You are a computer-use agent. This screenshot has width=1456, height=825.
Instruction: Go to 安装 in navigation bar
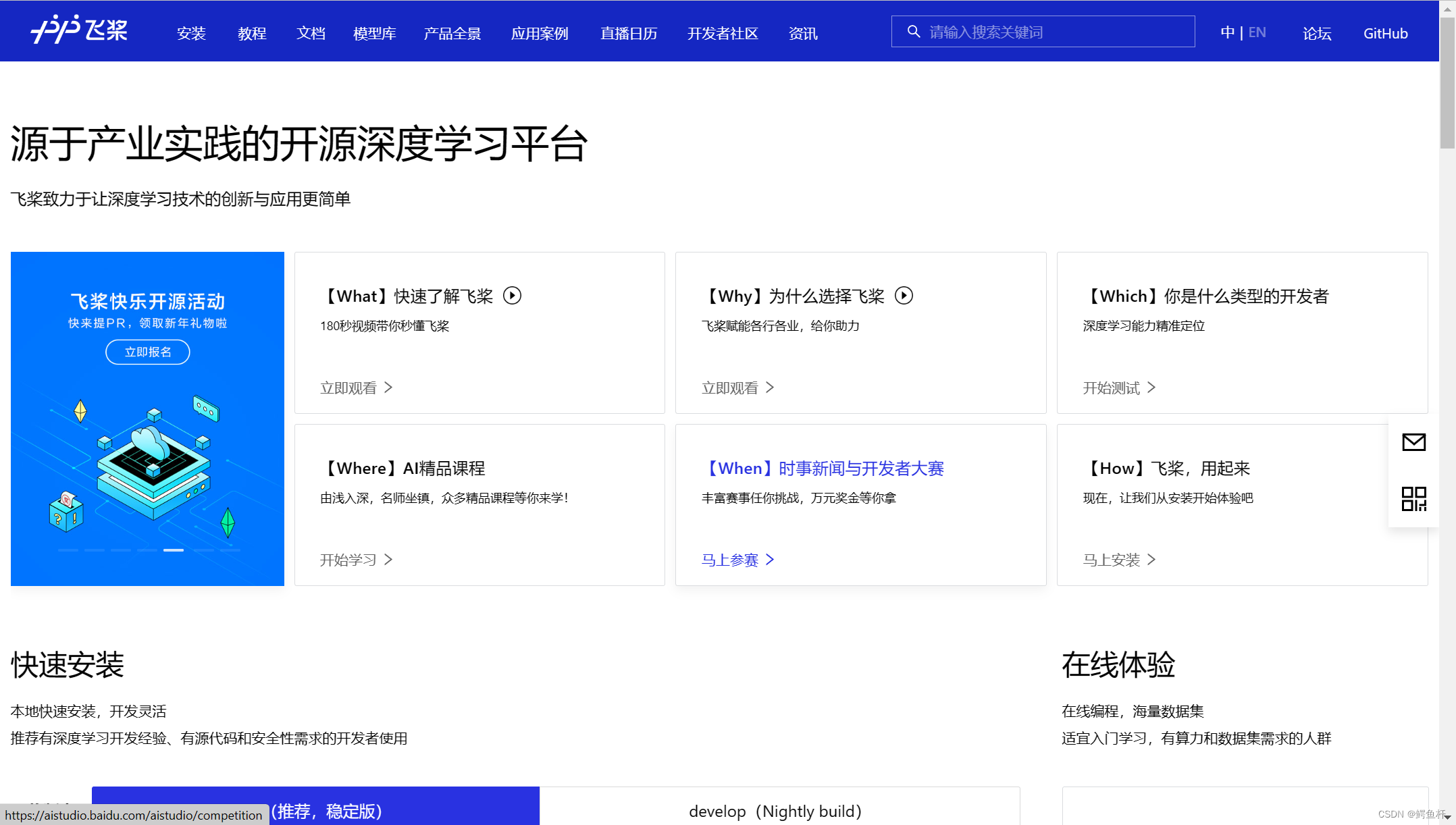click(191, 34)
